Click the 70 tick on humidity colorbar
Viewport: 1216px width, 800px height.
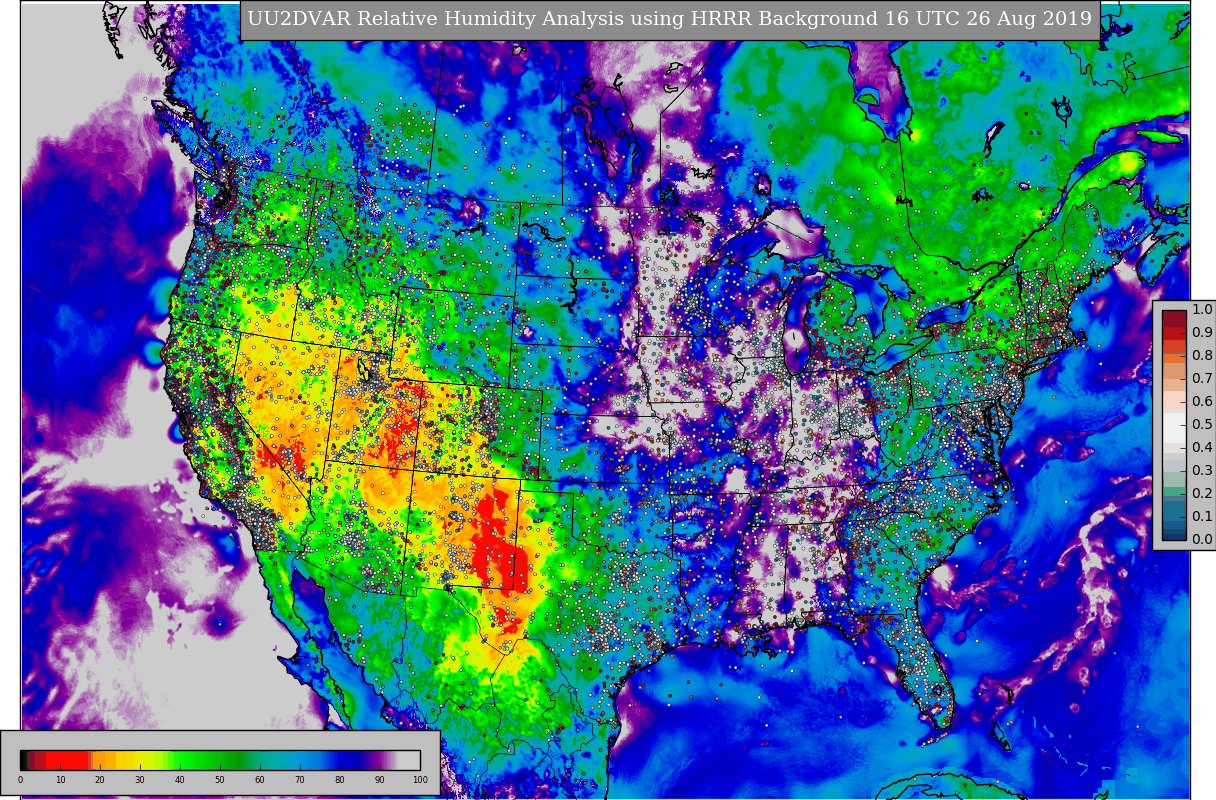(x=300, y=780)
